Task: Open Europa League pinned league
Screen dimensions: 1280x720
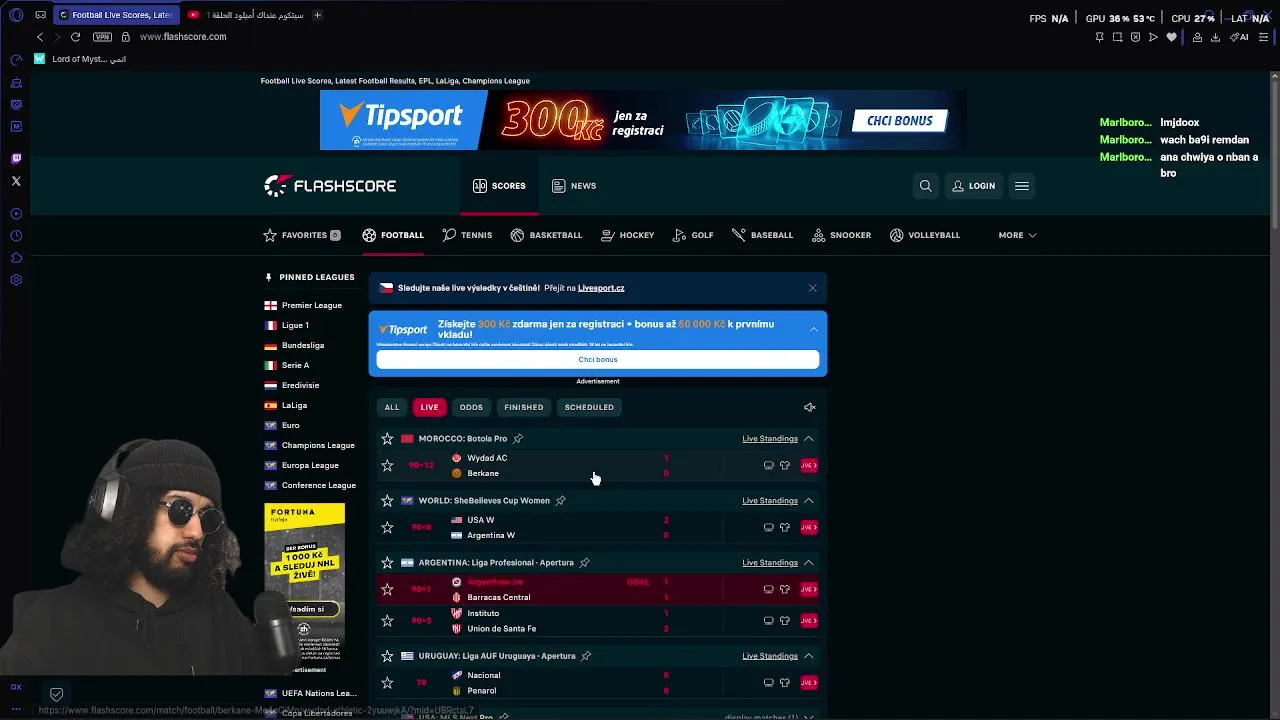Action: coord(301,465)
